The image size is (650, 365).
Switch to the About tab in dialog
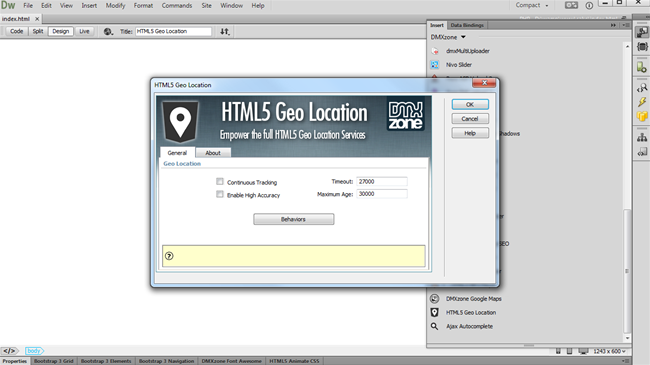[213, 153]
